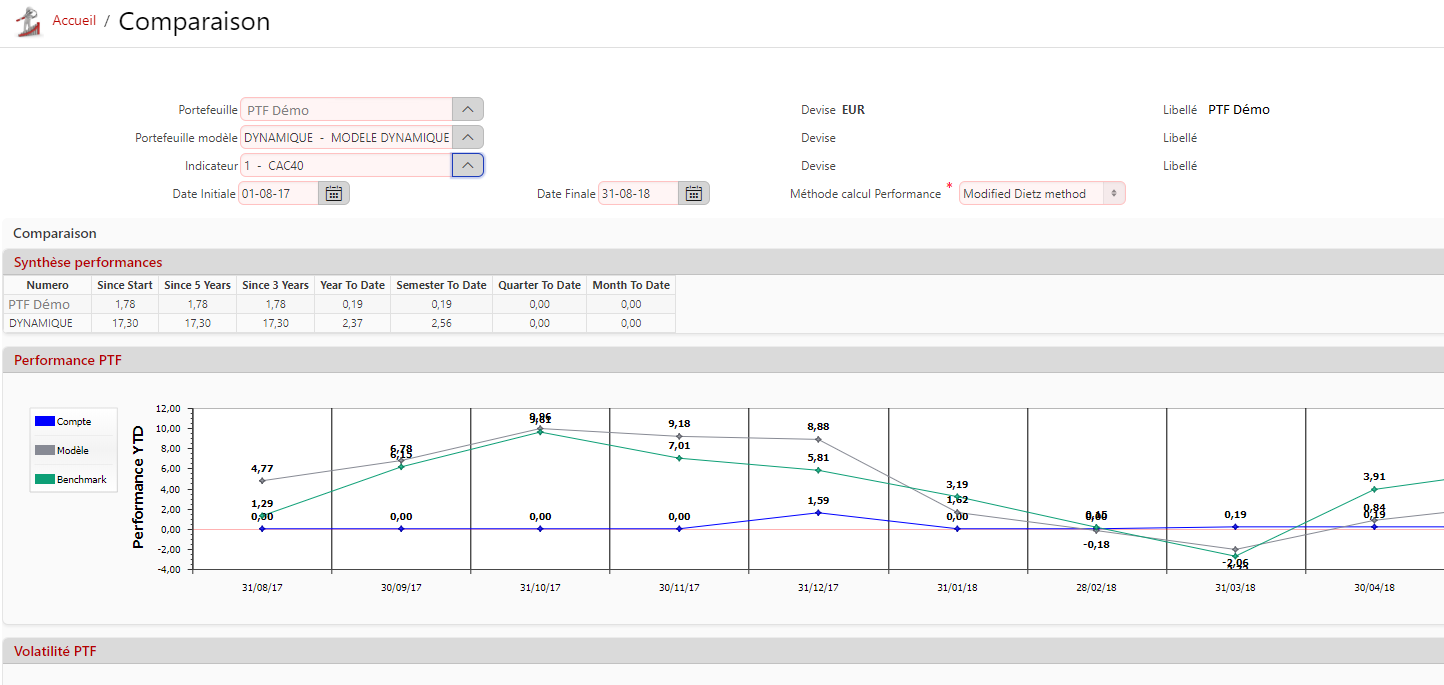
Task: Expand the Indicateur dropdown arrow
Action: [x=468, y=166]
